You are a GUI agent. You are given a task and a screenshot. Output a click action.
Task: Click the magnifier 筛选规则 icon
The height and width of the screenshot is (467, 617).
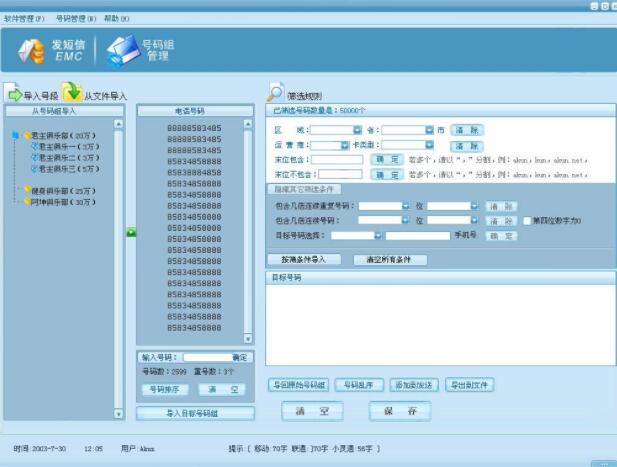pyautogui.click(x=275, y=94)
